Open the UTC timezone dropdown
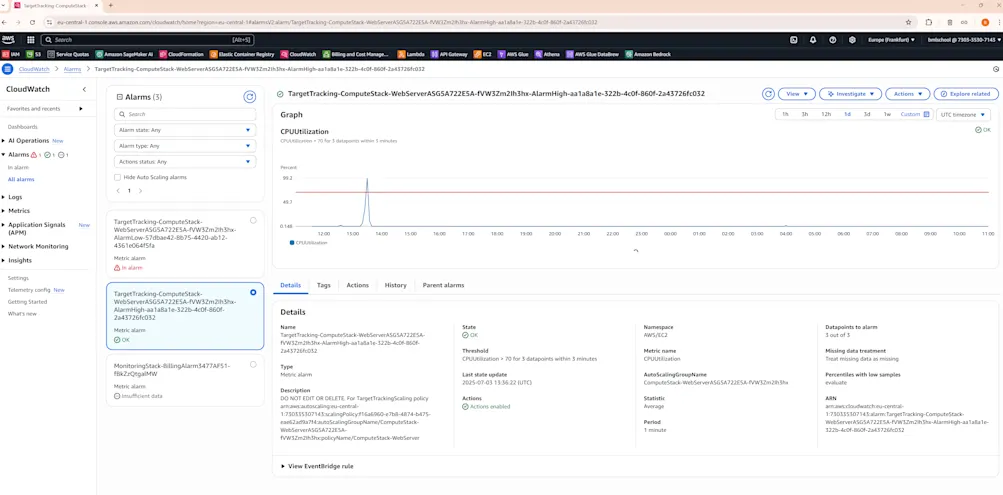The image size is (1003, 495). tap(963, 114)
